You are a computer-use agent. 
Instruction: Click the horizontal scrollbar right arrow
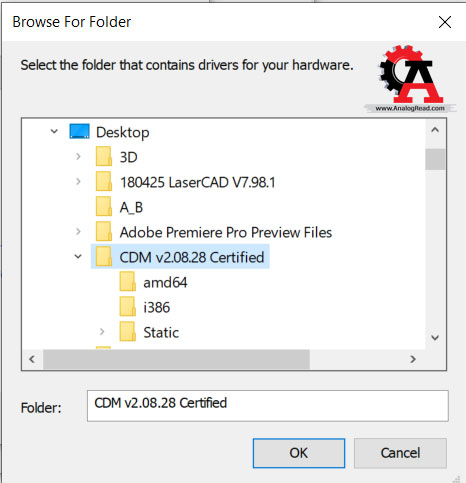413,359
